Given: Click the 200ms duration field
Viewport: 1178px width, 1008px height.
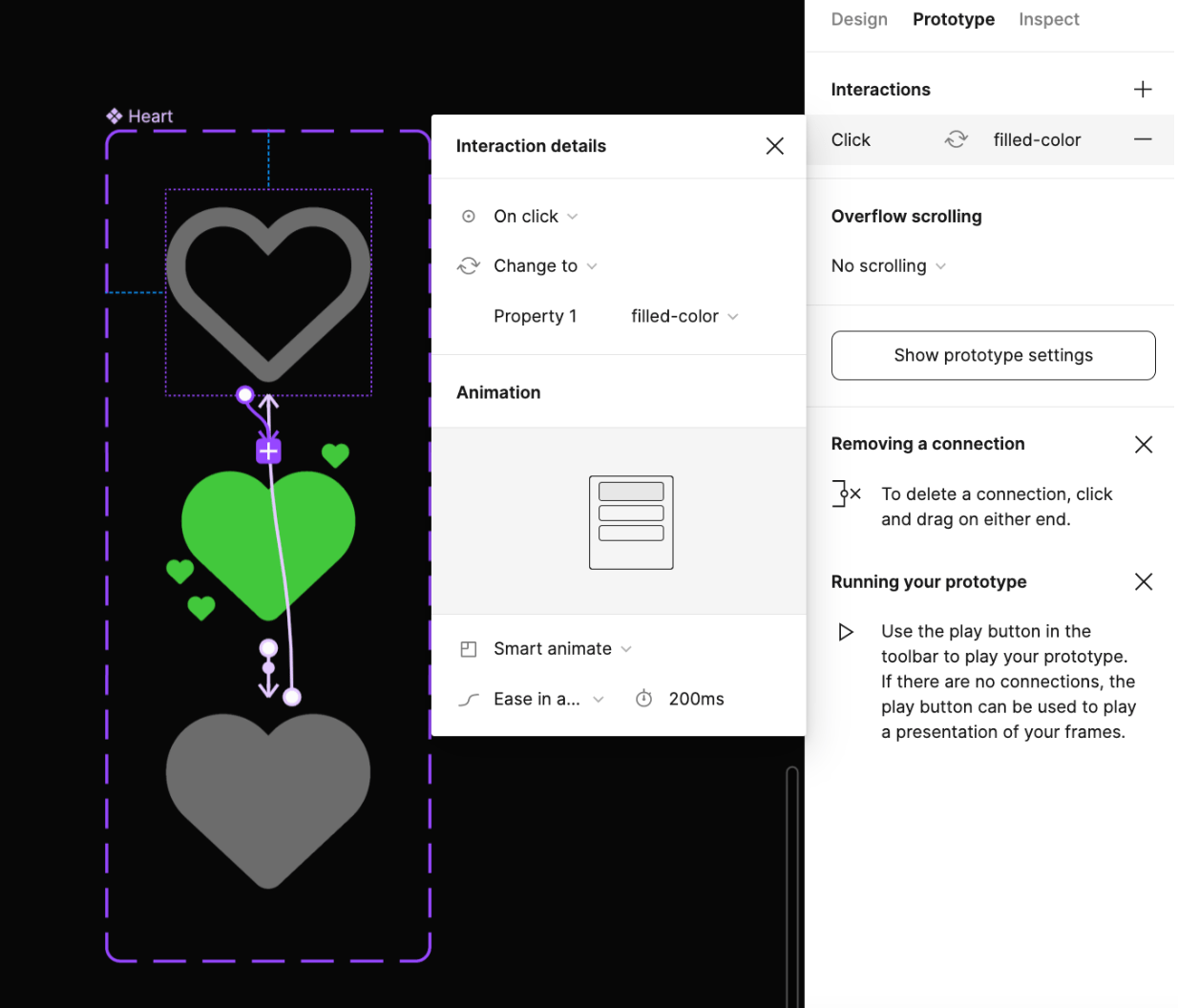Looking at the screenshot, I should [x=695, y=698].
